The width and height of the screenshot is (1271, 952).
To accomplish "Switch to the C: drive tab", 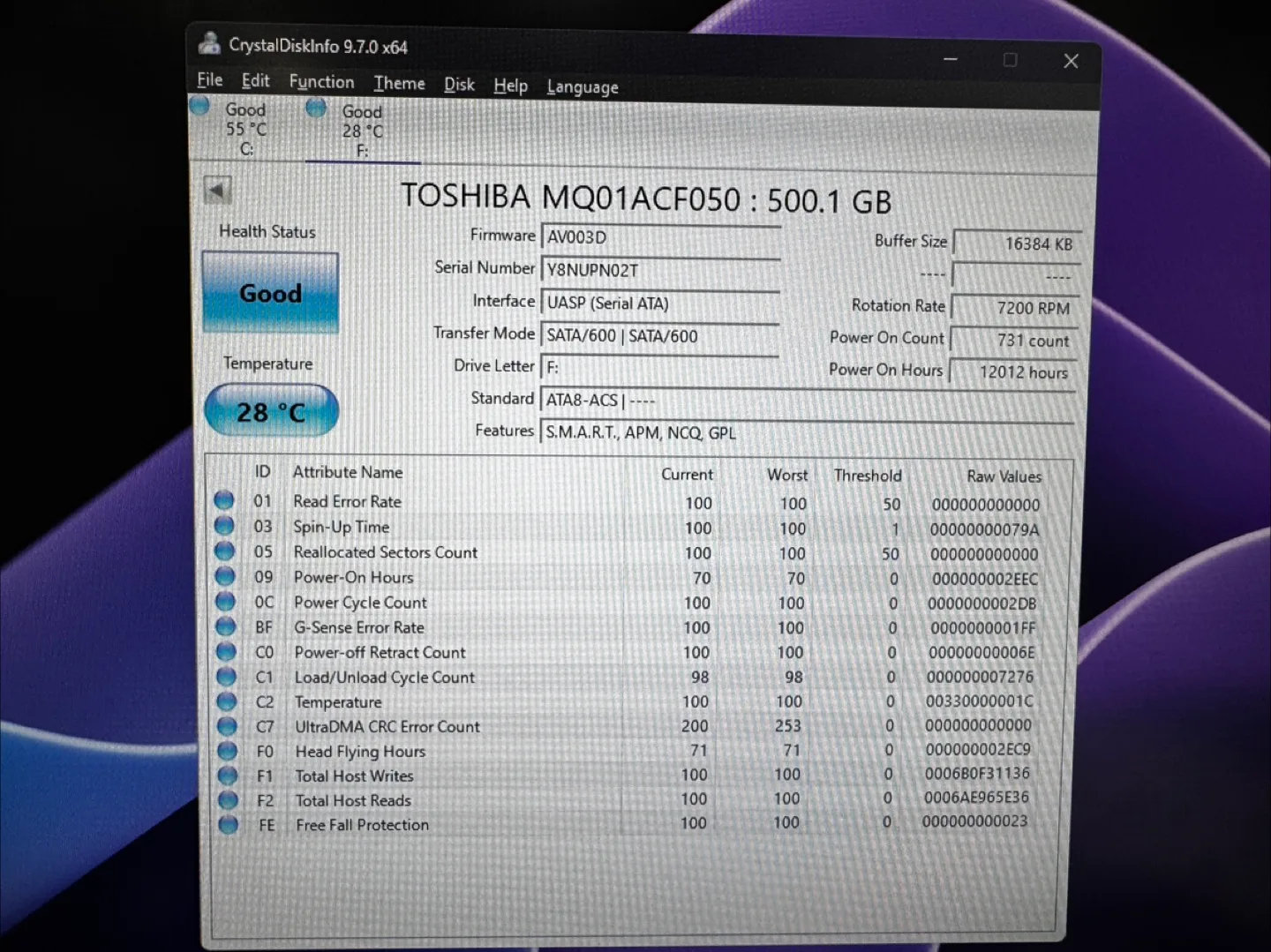I will [x=244, y=129].
